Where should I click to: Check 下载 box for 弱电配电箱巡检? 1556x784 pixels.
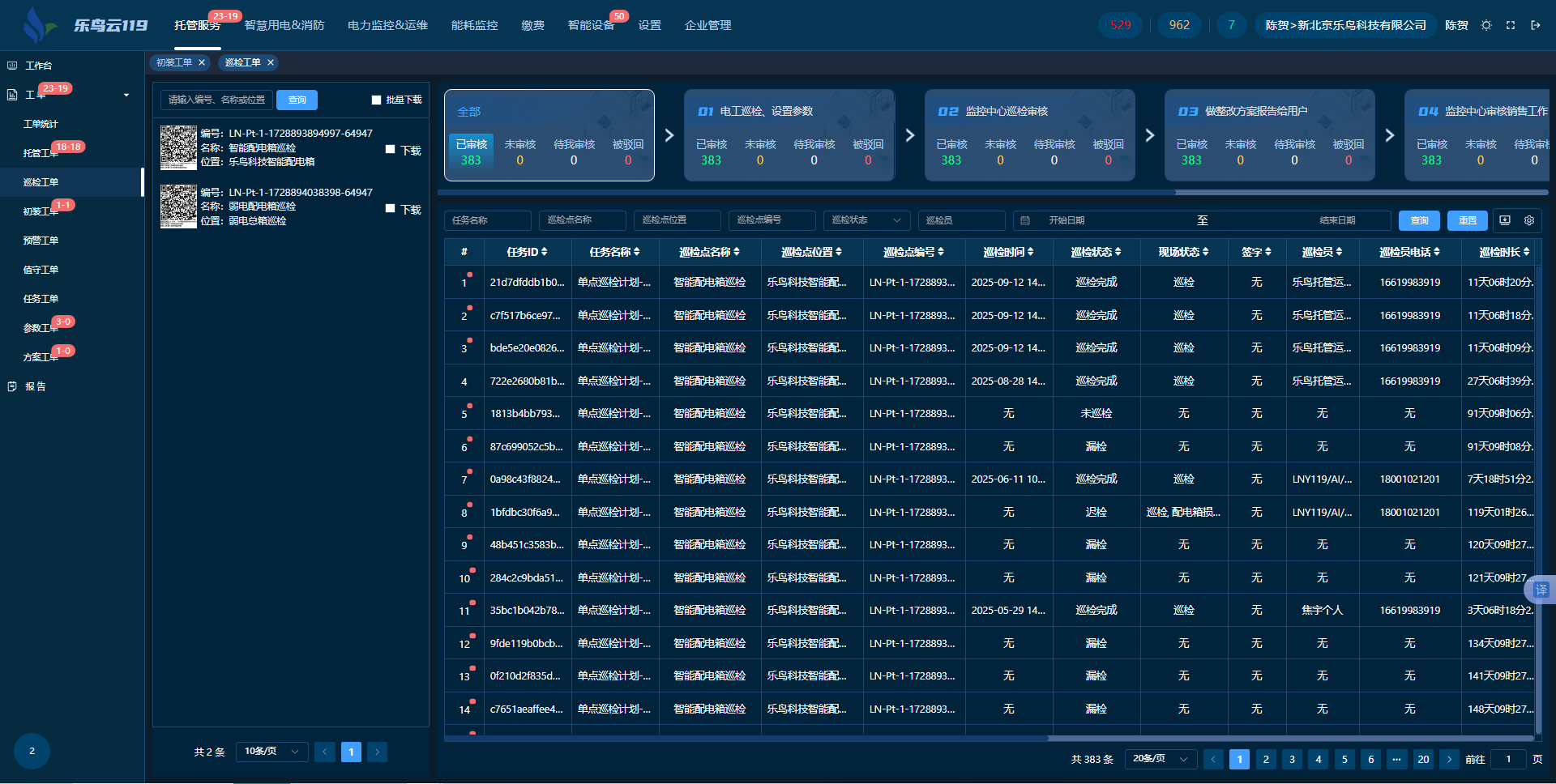(391, 209)
